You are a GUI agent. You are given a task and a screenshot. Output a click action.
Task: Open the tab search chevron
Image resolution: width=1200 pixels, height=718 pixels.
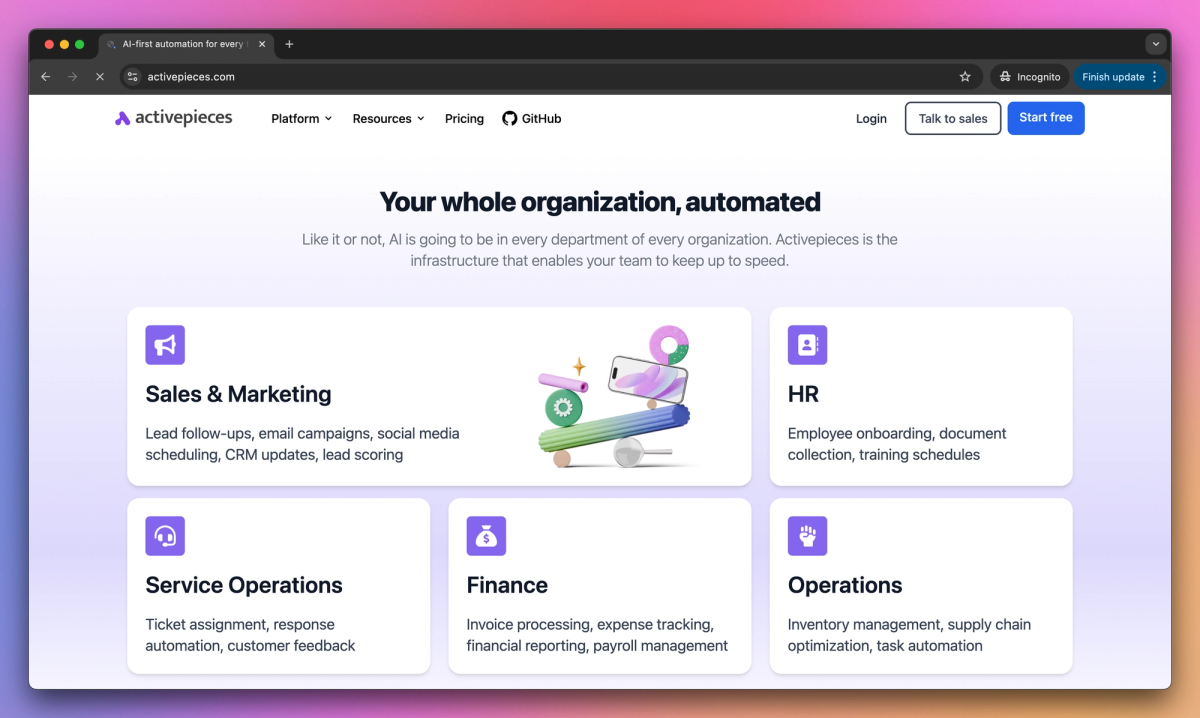click(x=1156, y=44)
